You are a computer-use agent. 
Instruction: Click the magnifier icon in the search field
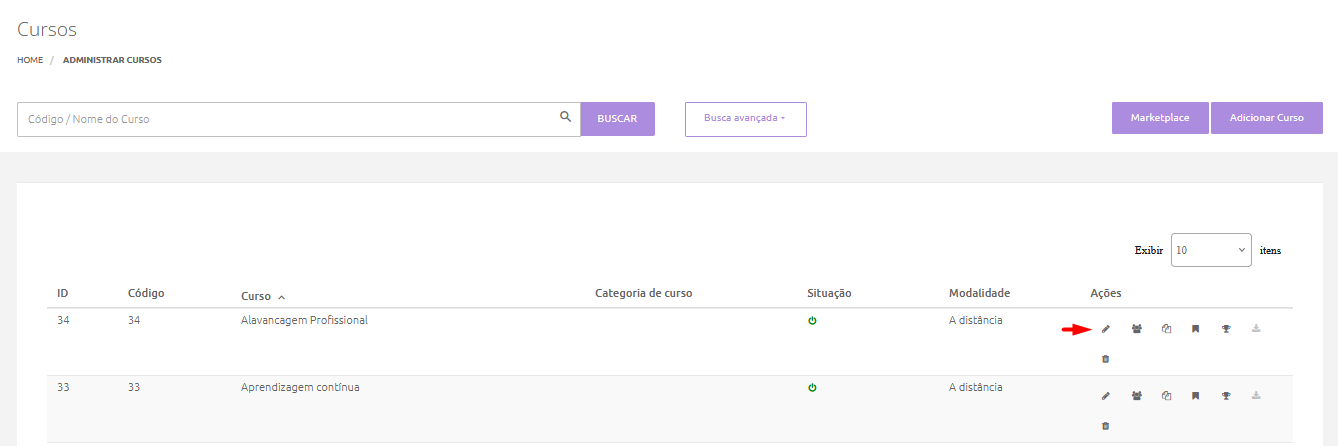(x=565, y=118)
